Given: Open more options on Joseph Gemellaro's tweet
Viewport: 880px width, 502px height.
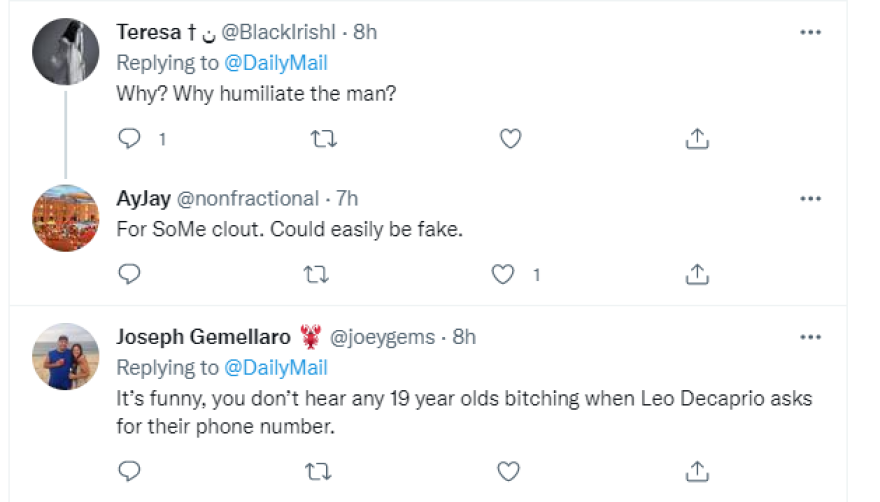Looking at the screenshot, I should click(811, 337).
